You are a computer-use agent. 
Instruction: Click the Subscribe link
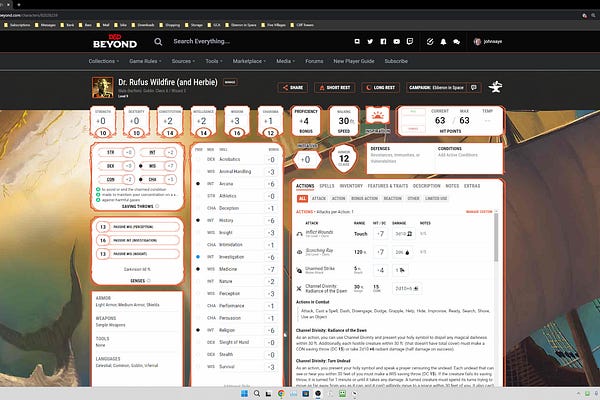pos(396,61)
